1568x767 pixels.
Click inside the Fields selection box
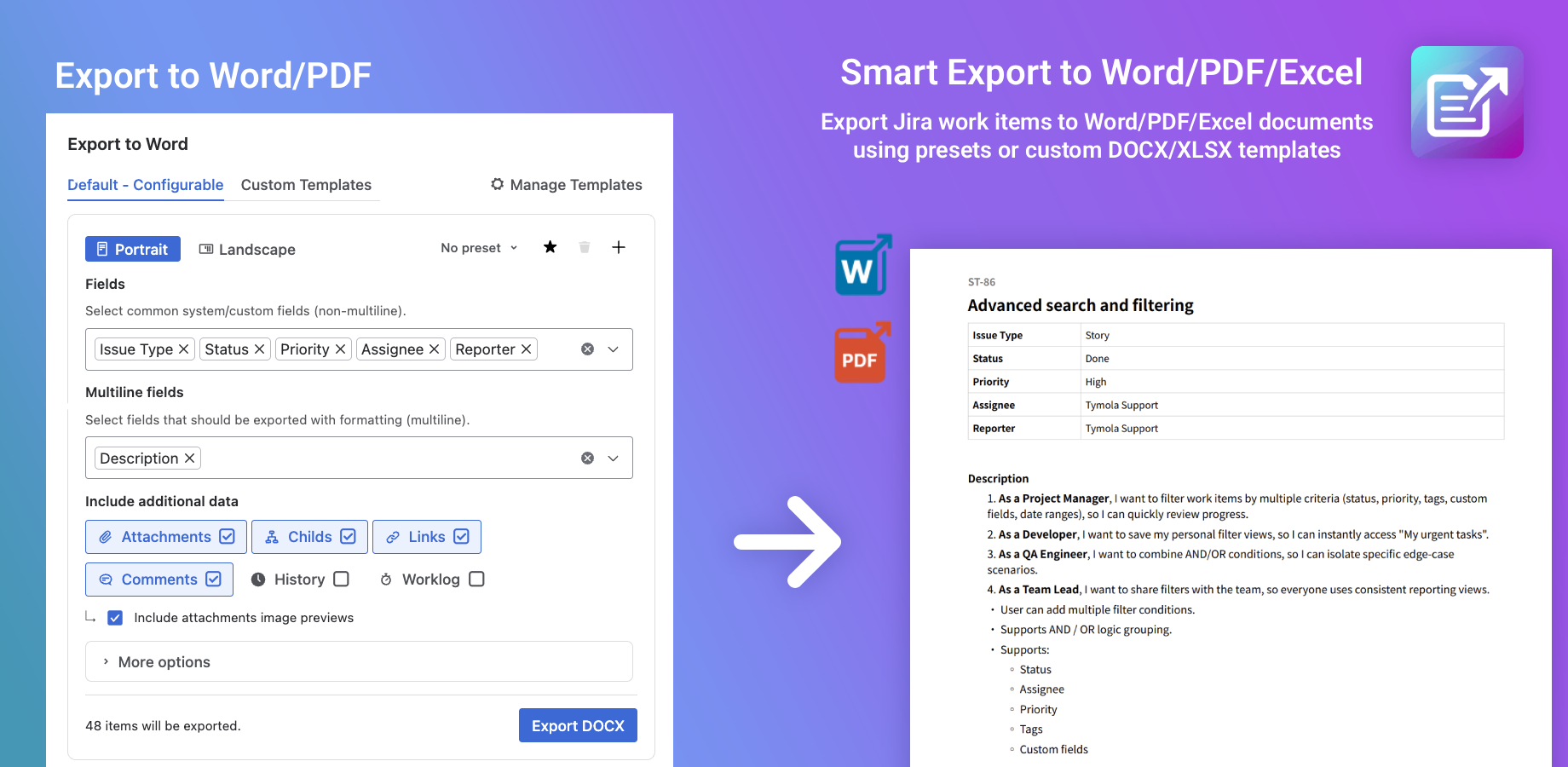359,349
